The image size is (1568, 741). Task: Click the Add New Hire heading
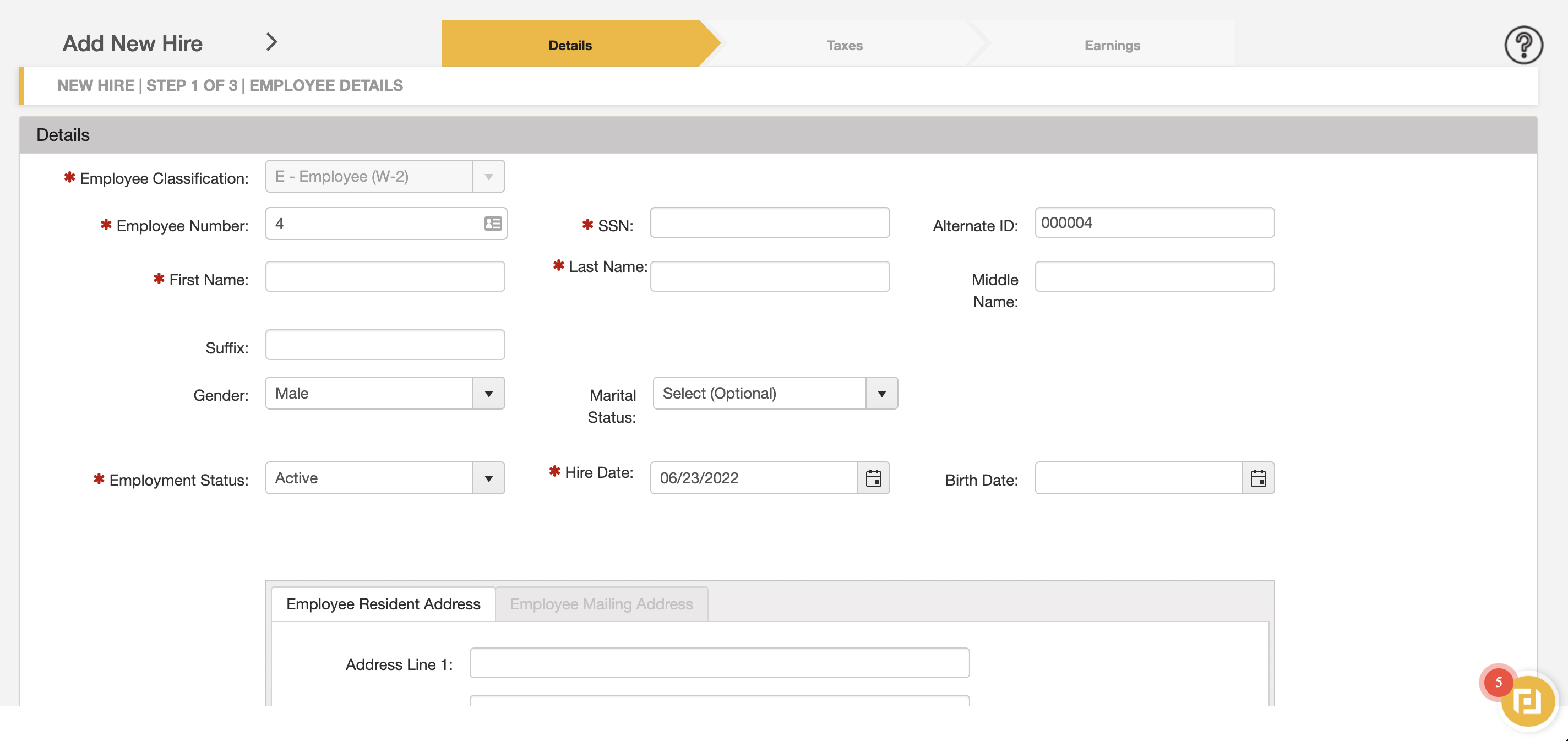click(132, 44)
